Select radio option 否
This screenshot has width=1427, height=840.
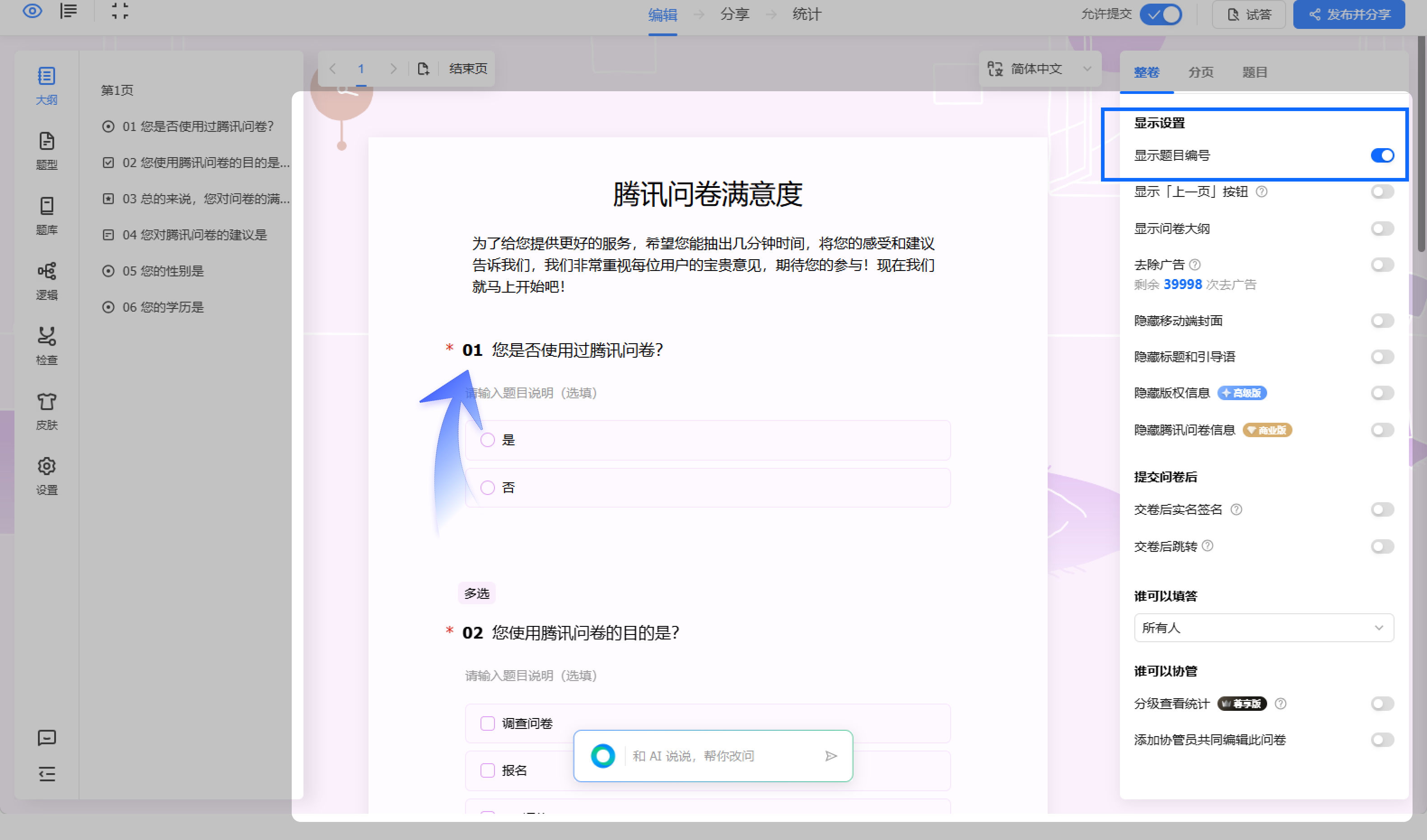(x=487, y=488)
